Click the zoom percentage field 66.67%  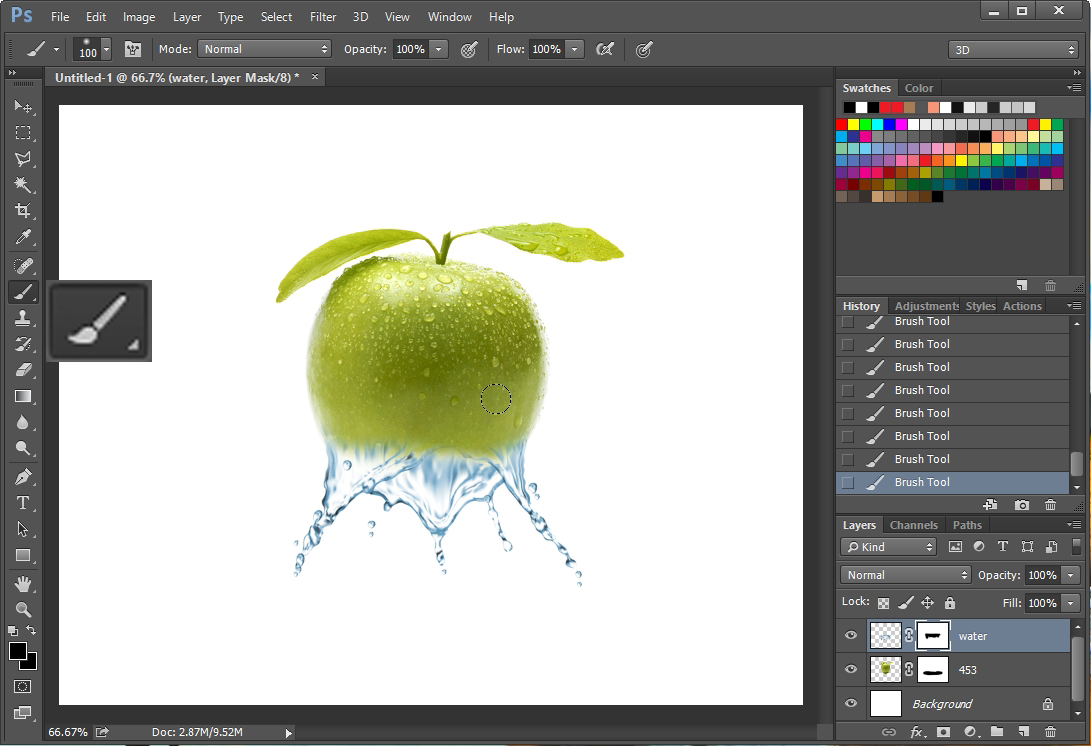[x=67, y=732]
